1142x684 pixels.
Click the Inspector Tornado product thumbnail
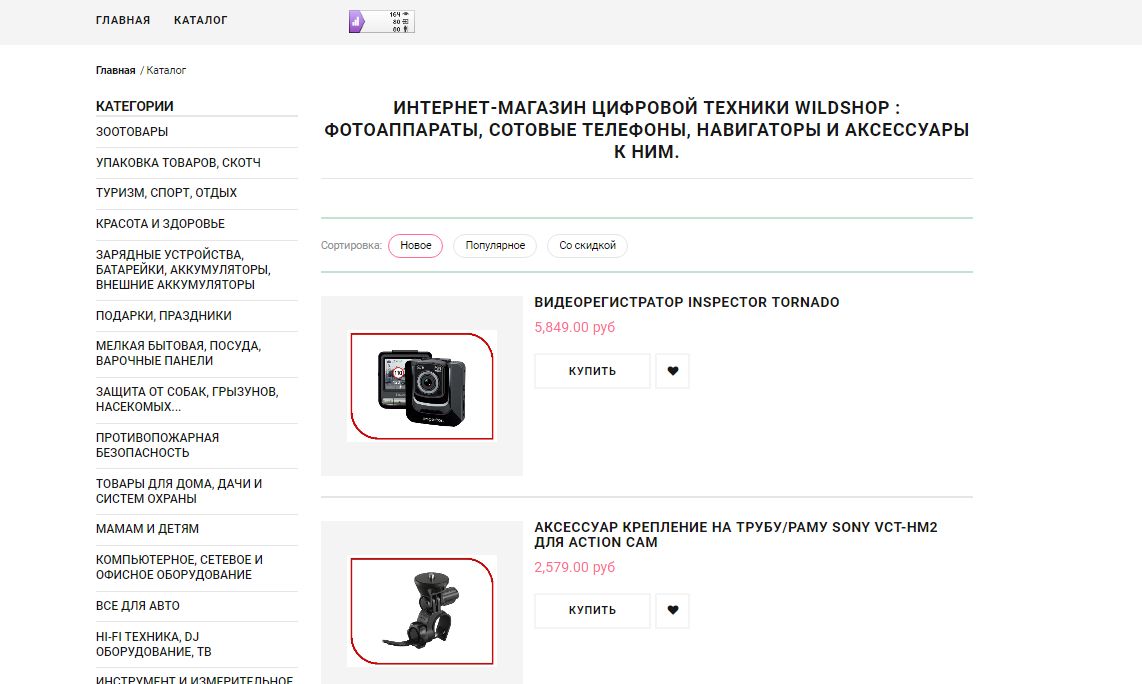(422, 386)
